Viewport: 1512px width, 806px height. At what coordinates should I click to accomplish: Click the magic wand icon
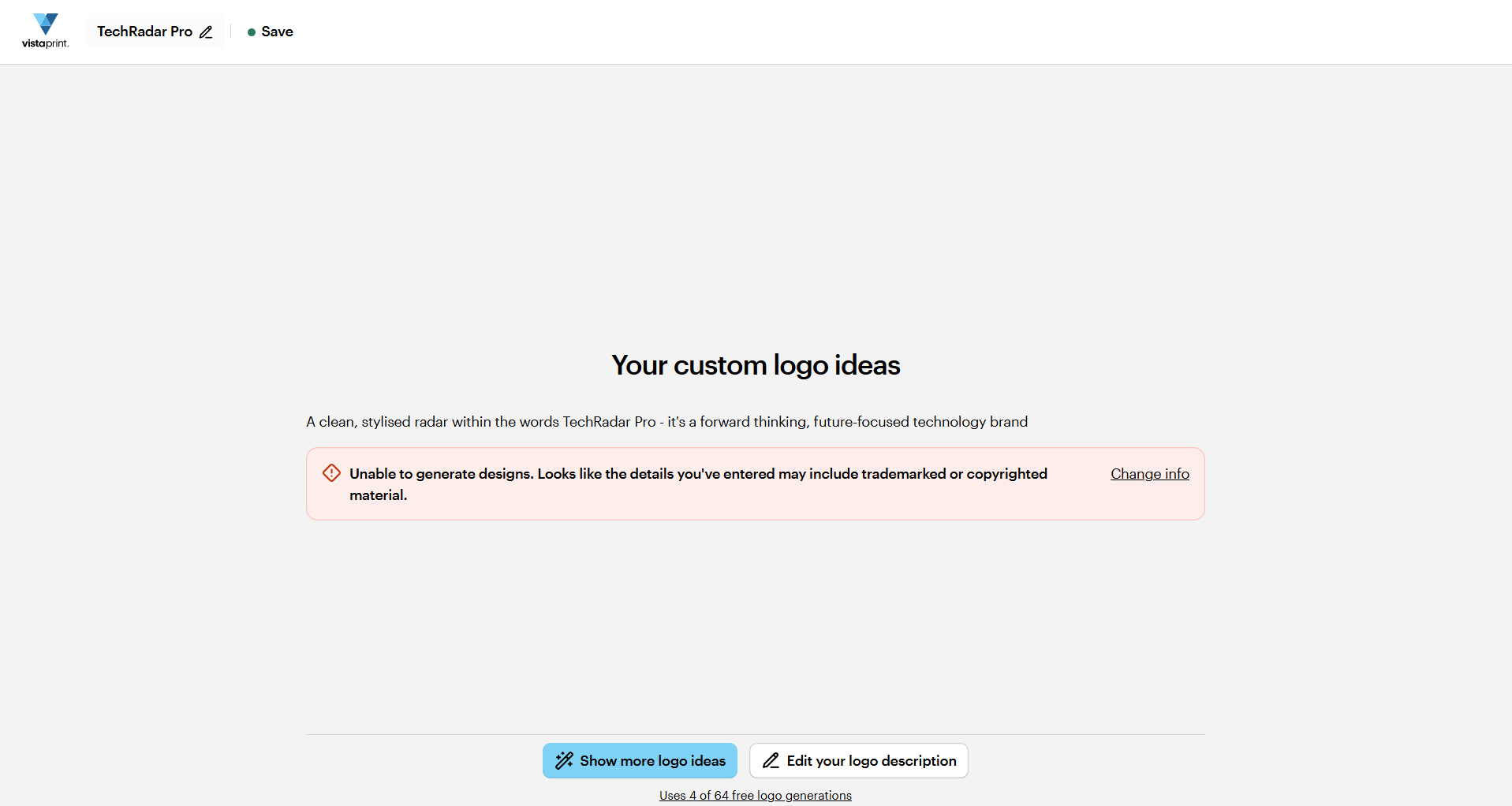564,761
